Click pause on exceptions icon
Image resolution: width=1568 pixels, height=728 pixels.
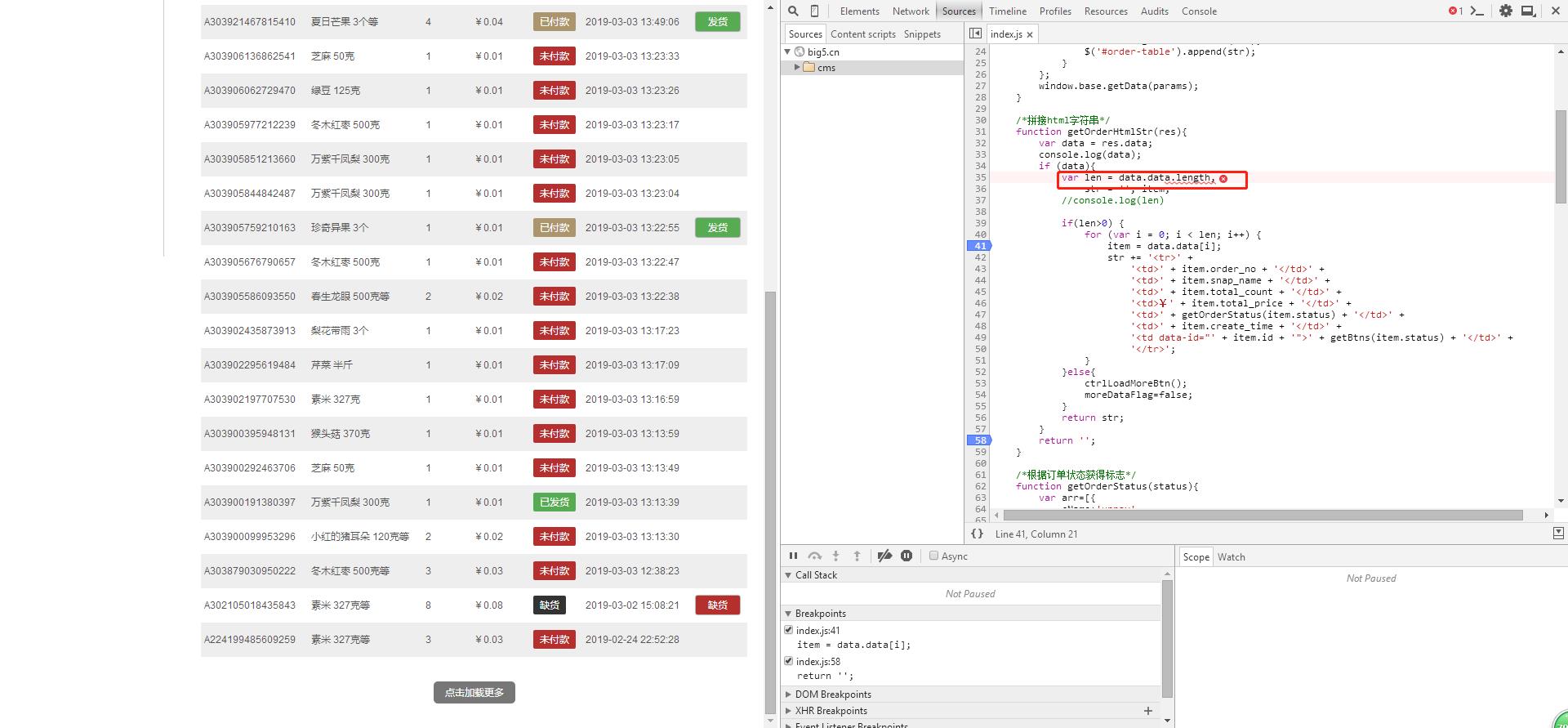906,556
